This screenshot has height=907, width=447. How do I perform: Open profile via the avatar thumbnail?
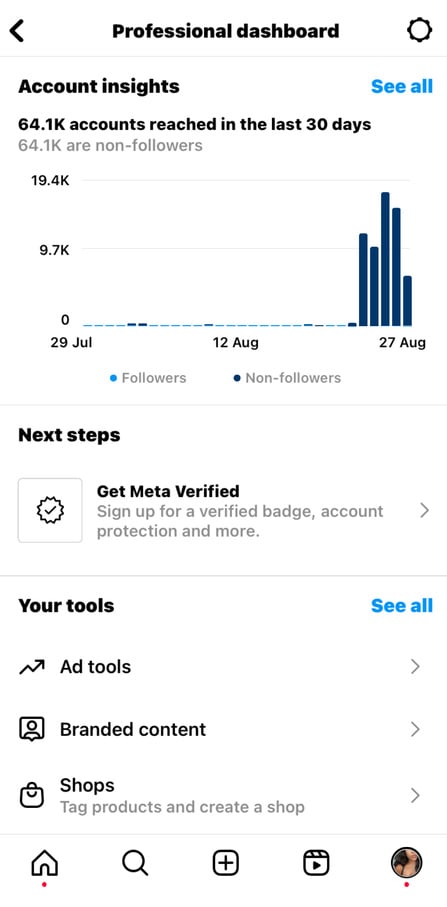point(407,863)
